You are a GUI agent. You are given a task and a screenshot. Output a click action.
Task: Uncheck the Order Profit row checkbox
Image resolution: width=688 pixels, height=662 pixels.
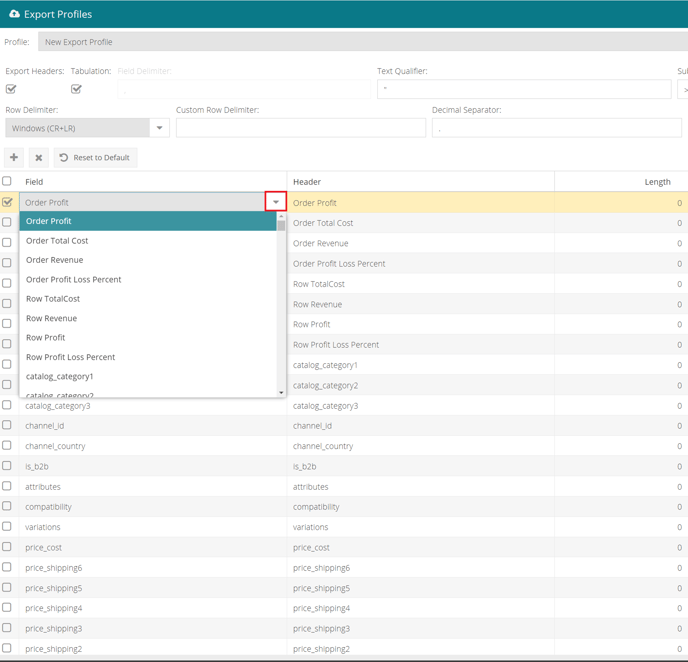pyautogui.click(x=7, y=202)
